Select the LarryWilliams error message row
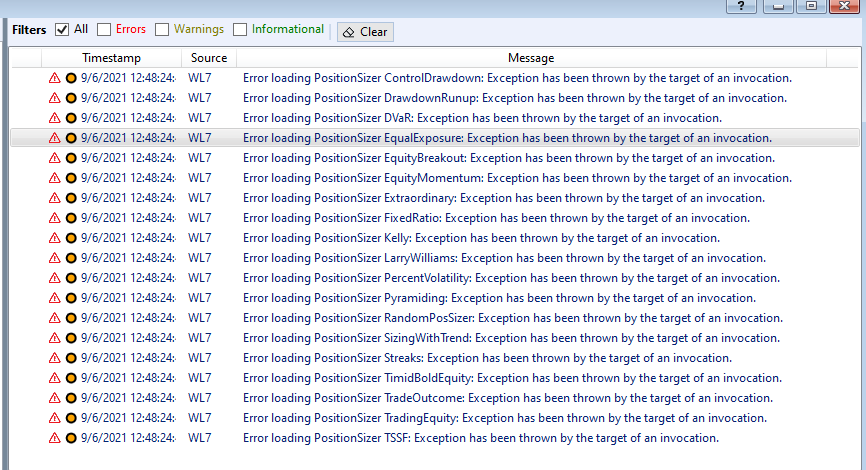Image resolution: width=866 pixels, height=470 pixels. pos(435,258)
